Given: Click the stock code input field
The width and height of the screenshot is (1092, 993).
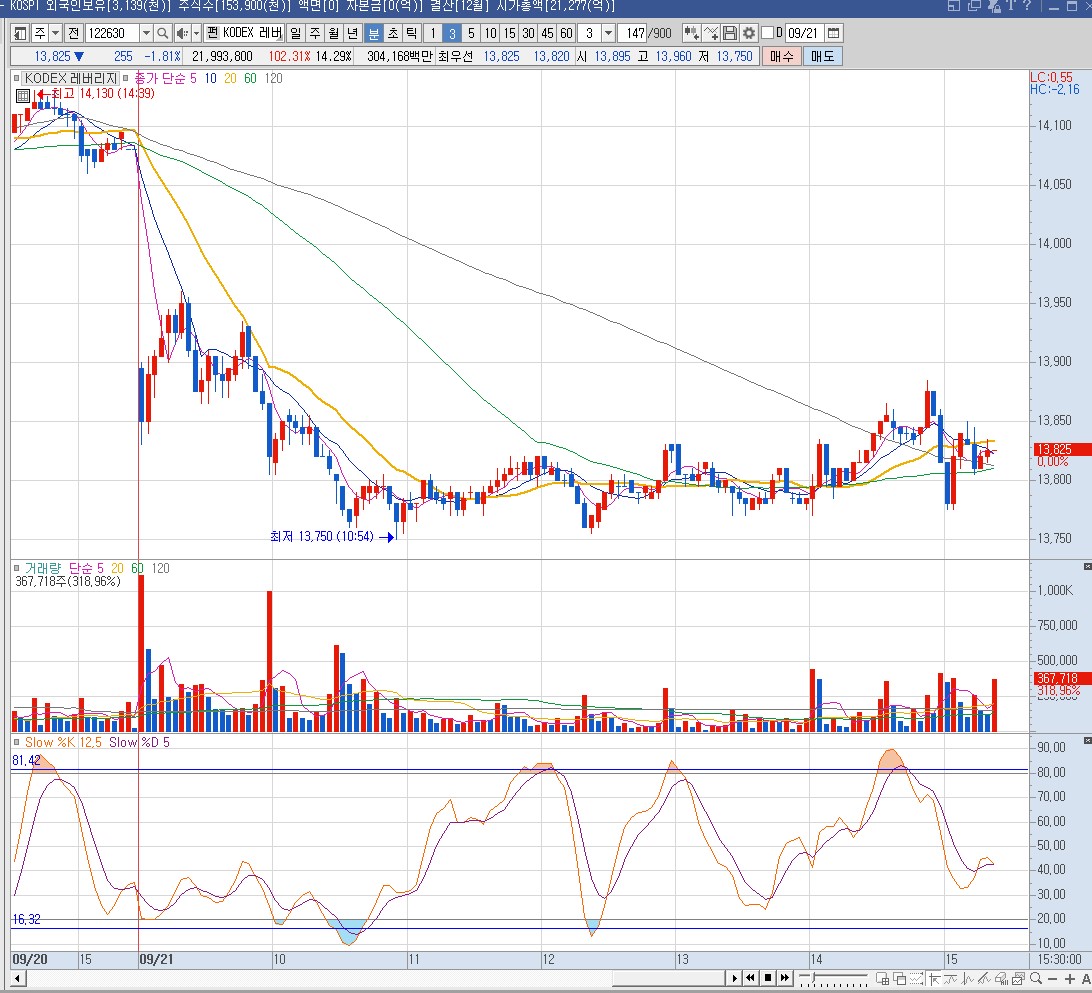Looking at the screenshot, I should [111, 33].
